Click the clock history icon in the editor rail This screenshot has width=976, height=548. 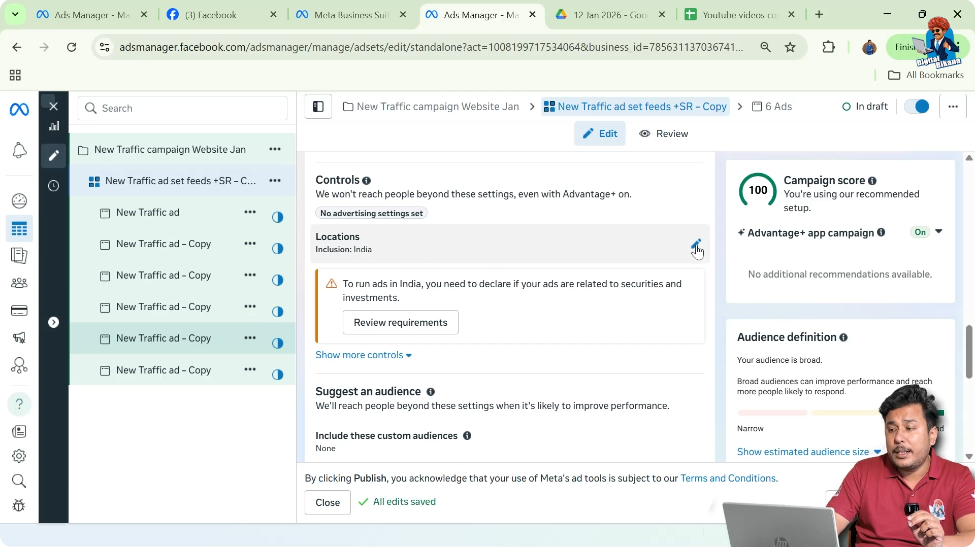[x=54, y=185]
